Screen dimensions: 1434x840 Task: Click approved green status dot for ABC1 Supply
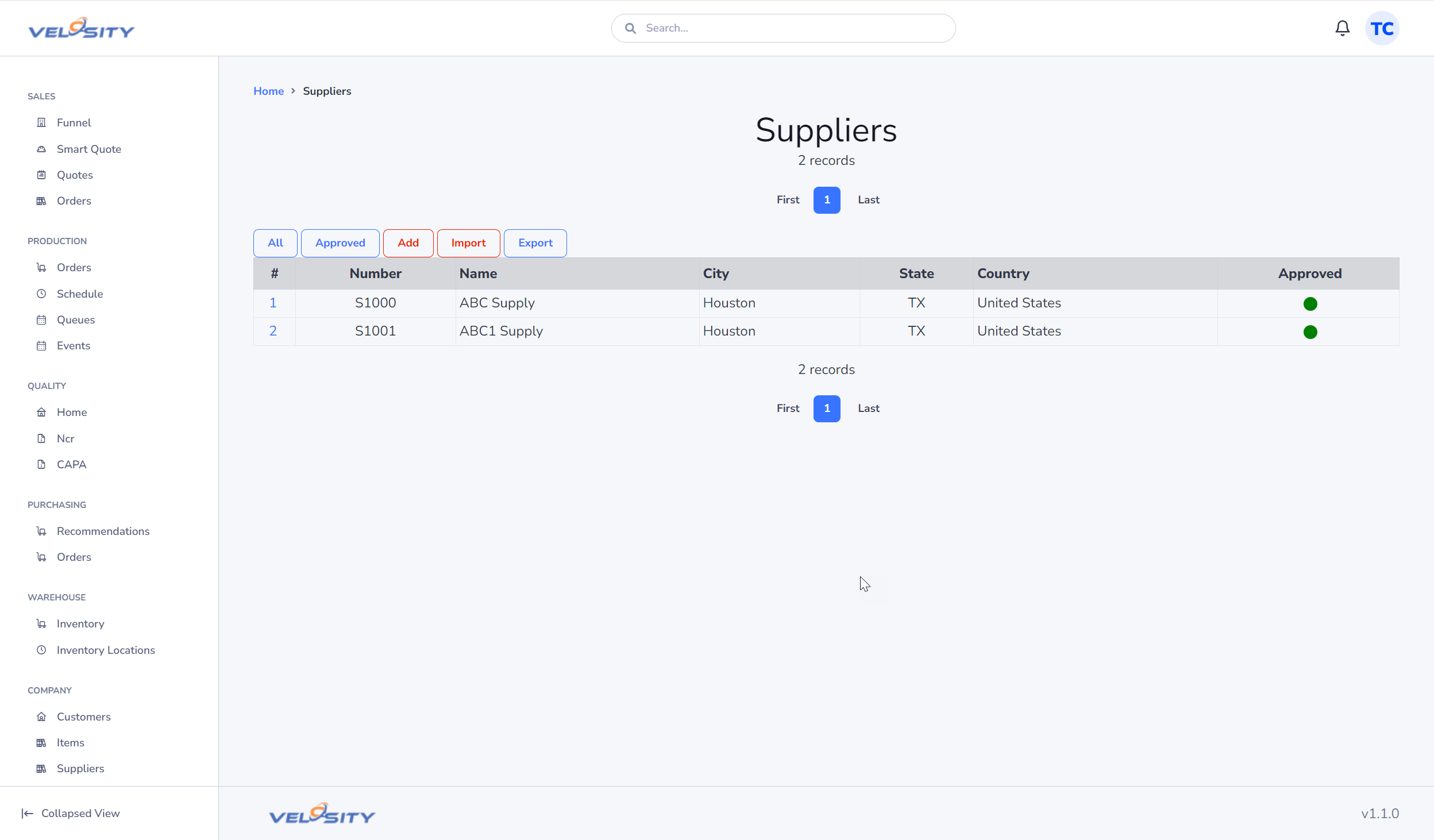(x=1310, y=331)
